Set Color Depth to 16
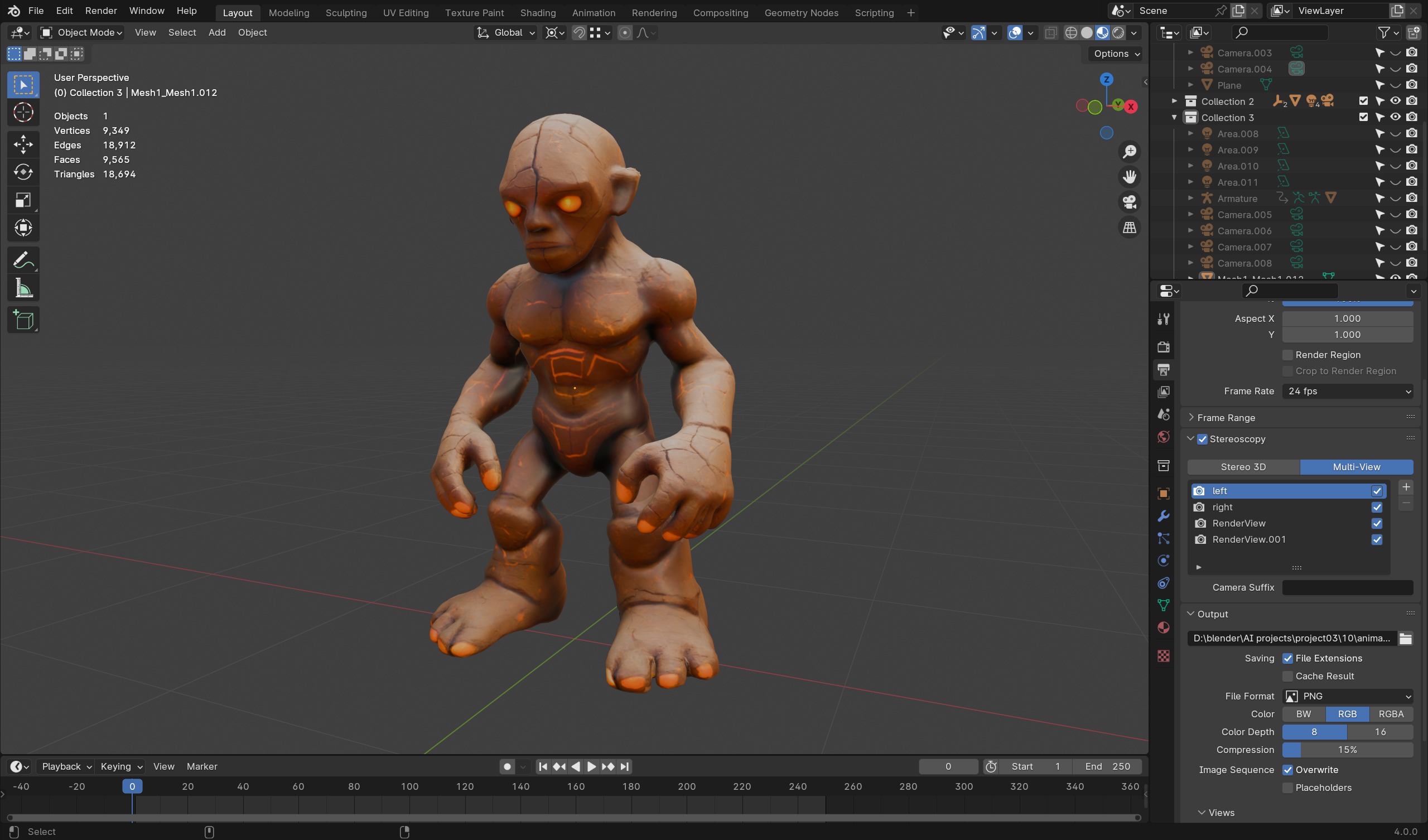Image resolution: width=1428 pixels, height=840 pixels. [1380, 732]
